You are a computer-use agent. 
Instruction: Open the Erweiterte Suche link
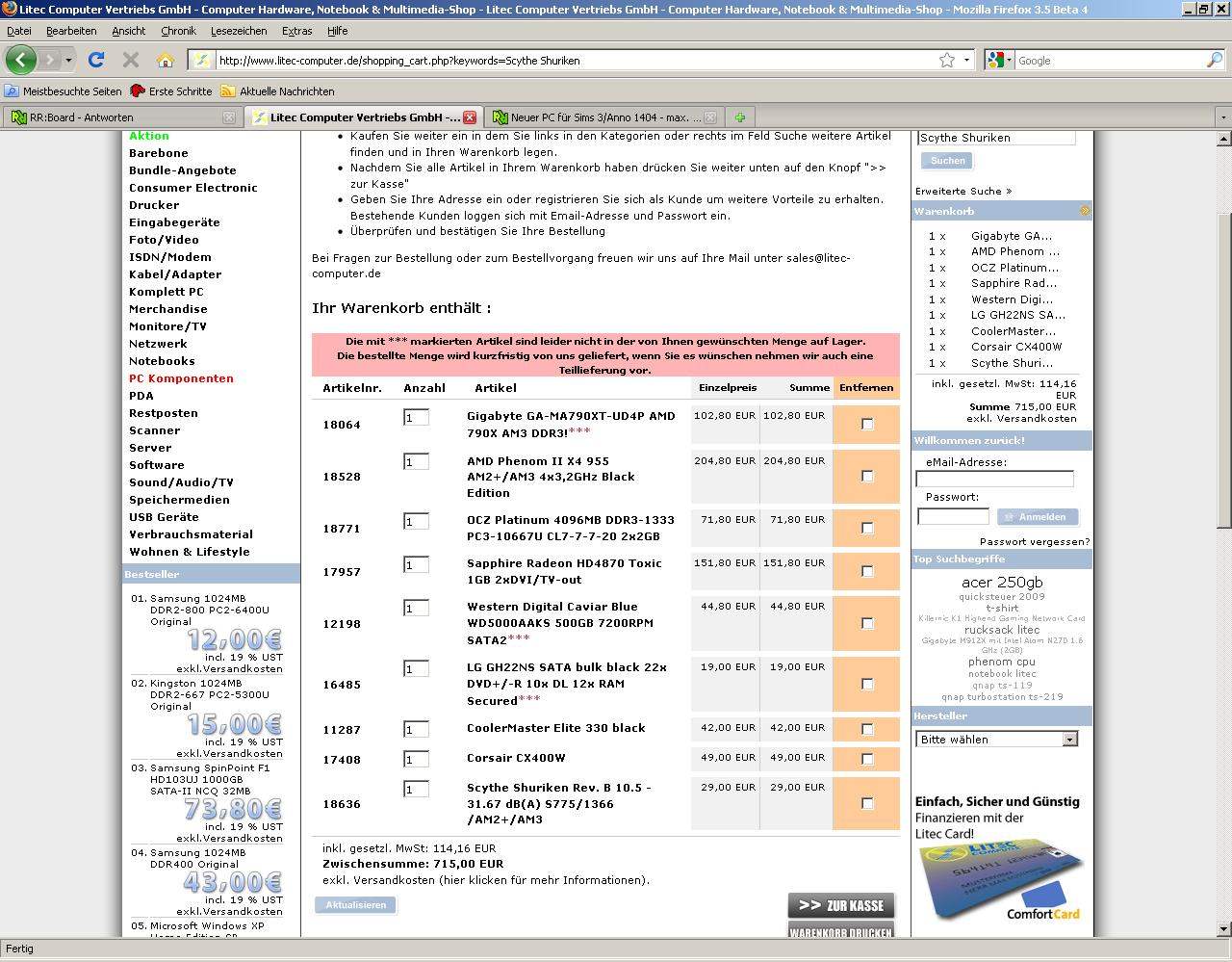coord(963,191)
